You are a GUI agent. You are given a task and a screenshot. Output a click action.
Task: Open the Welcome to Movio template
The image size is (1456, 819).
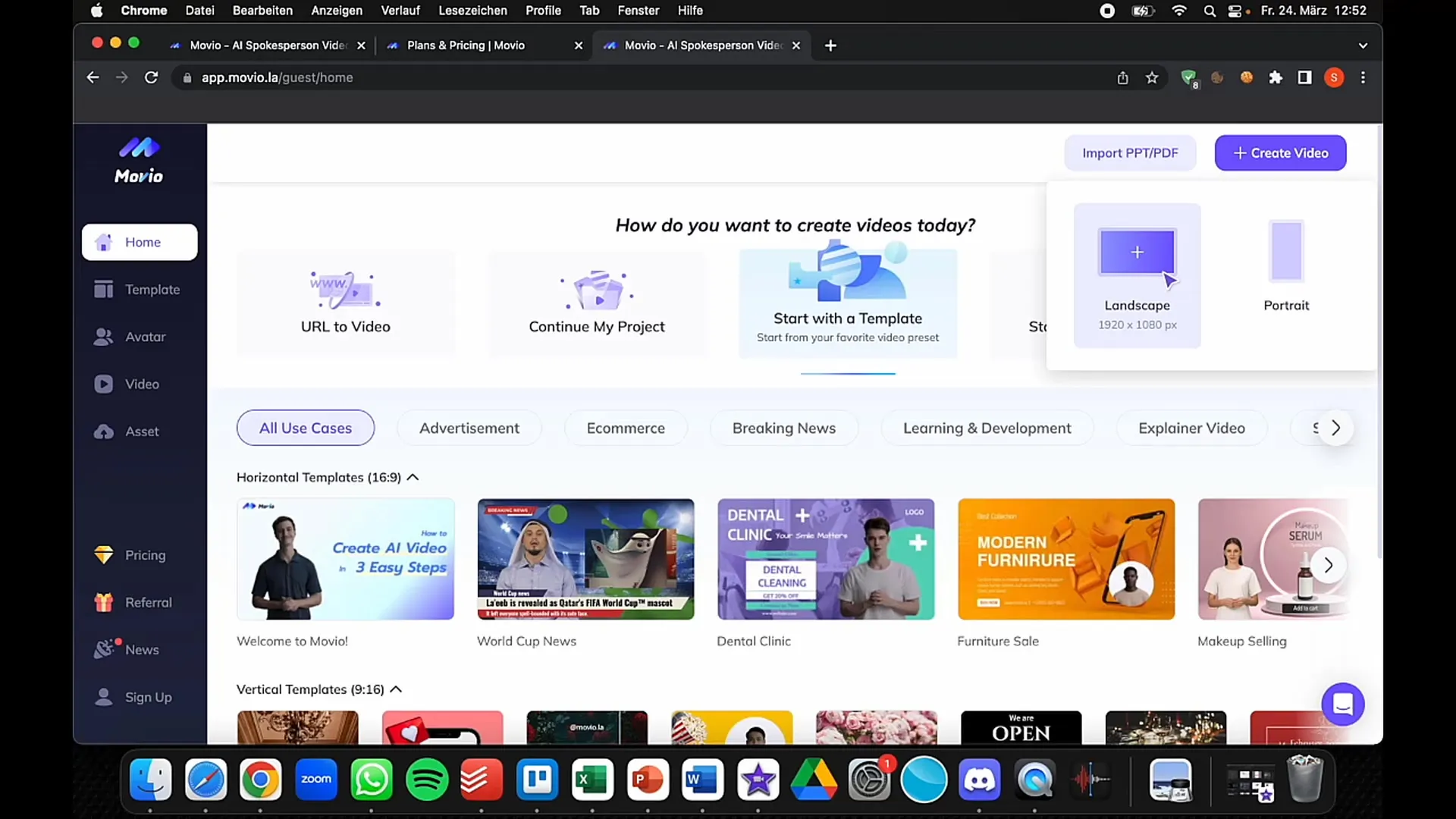pos(345,558)
